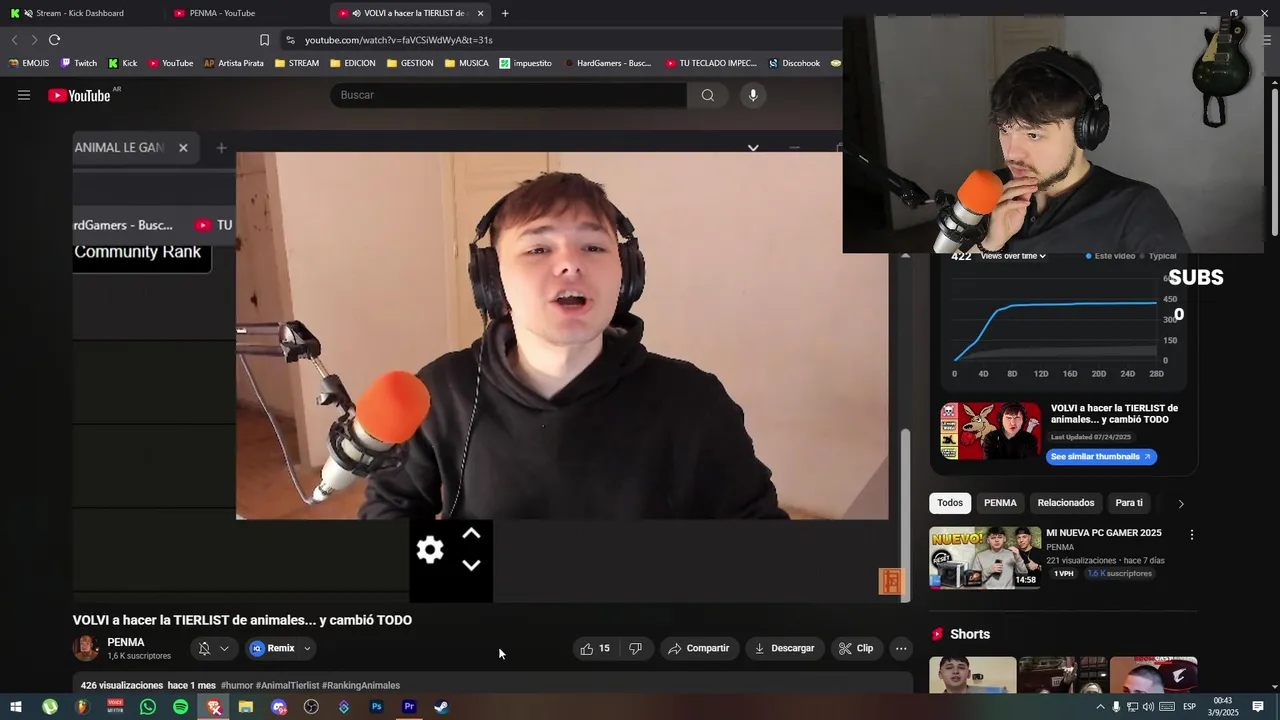Screen dimensions: 1280x720
Task: Click the down chevron inside the video
Action: coord(472,565)
